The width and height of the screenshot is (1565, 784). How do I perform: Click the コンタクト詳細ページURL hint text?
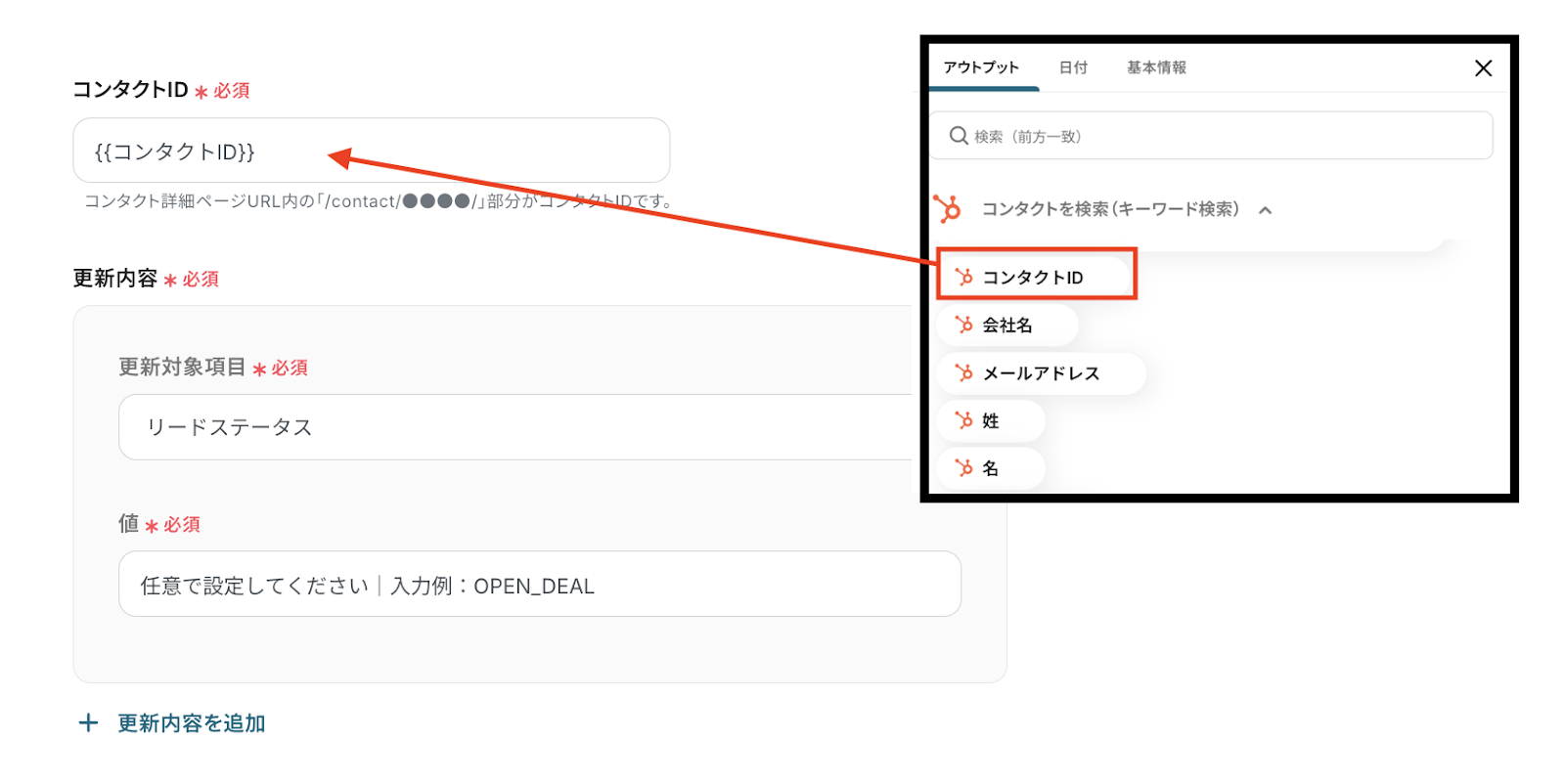pos(380,201)
